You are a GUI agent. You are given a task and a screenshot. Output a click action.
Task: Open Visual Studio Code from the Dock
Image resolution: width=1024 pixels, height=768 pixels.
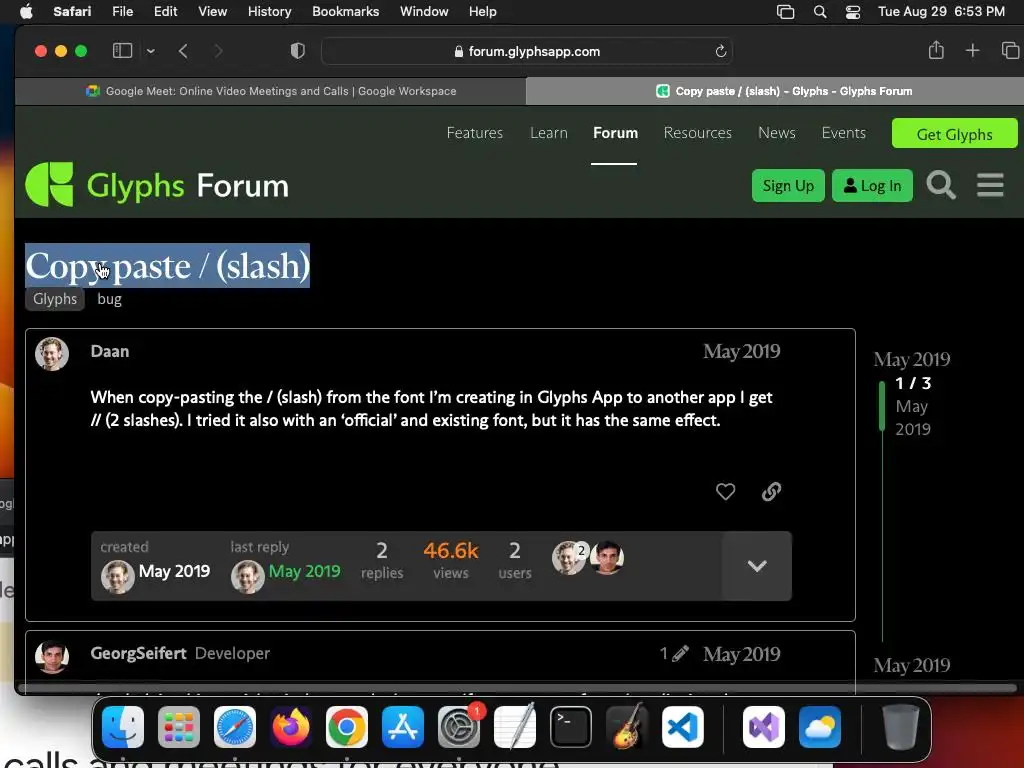[682, 727]
